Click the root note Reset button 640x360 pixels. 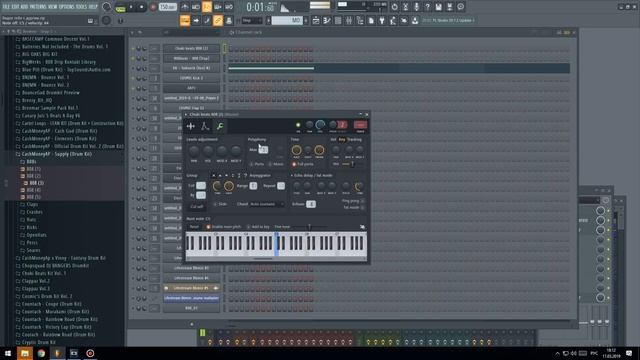[194, 227]
